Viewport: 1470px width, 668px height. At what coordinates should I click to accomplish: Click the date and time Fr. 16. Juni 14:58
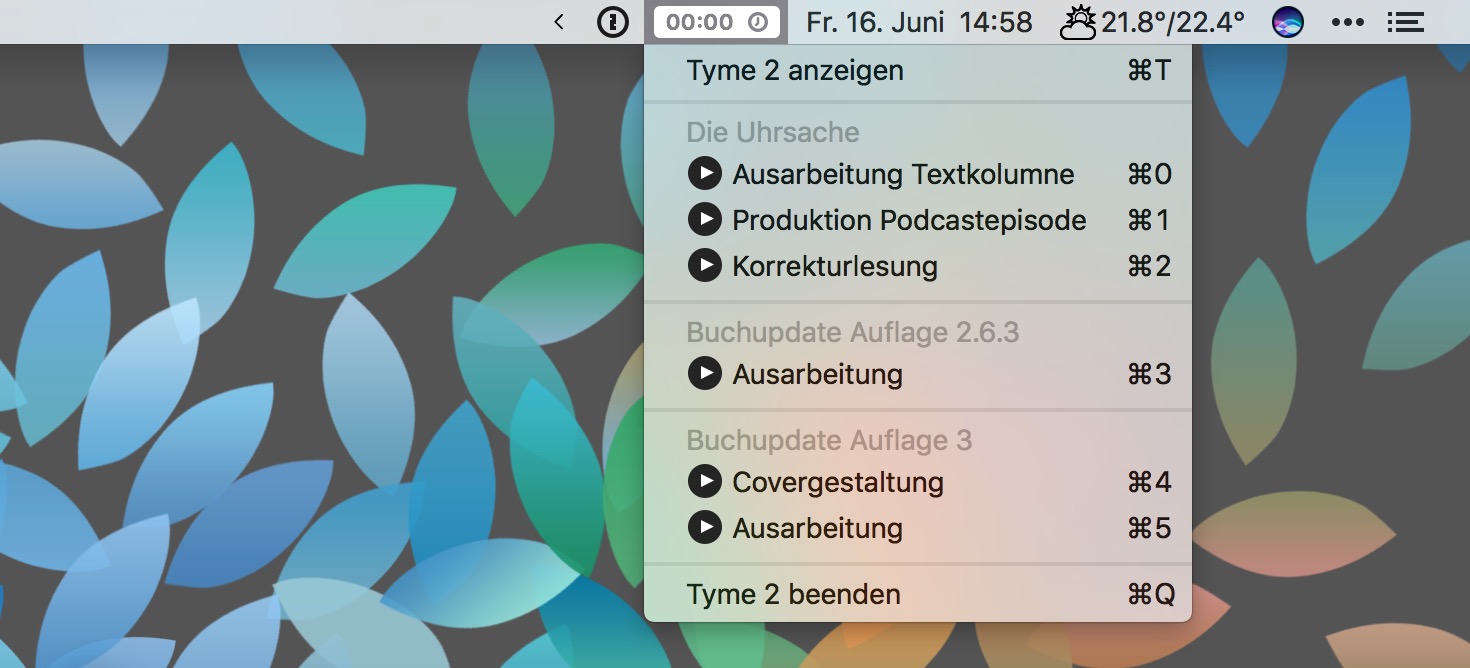coord(919,22)
